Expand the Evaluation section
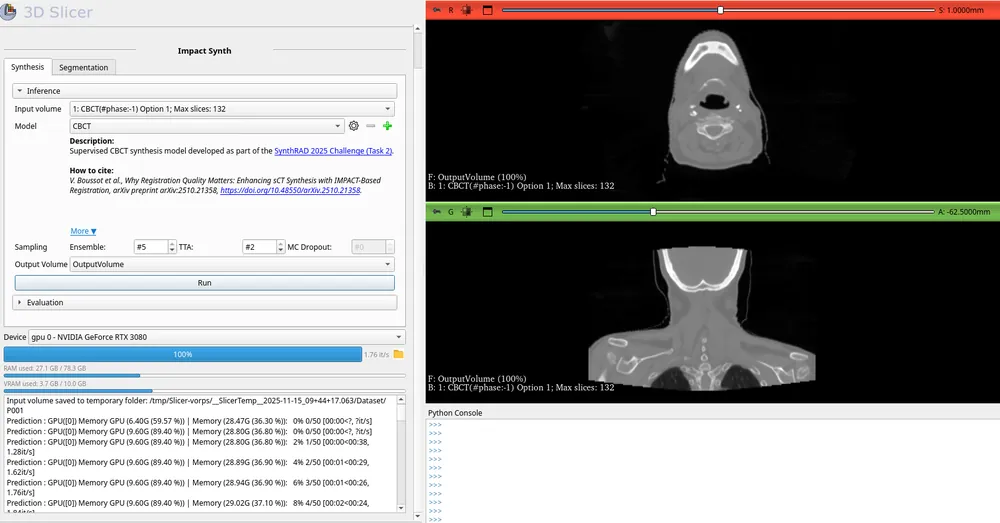 pyautogui.click(x=204, y=302)
